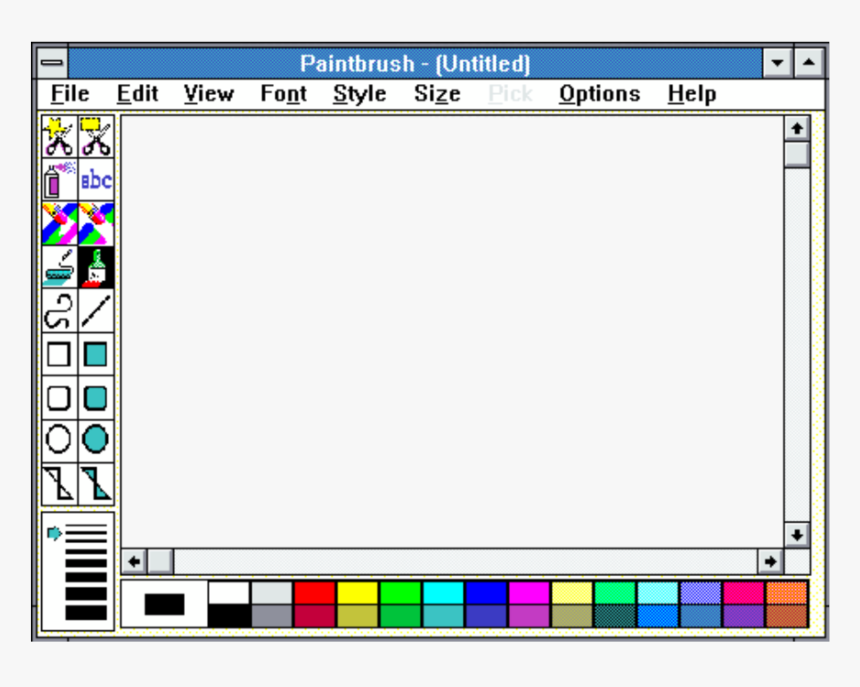Open the Help menu
This screenshot has width=860, height=687.
pos(692,94)
